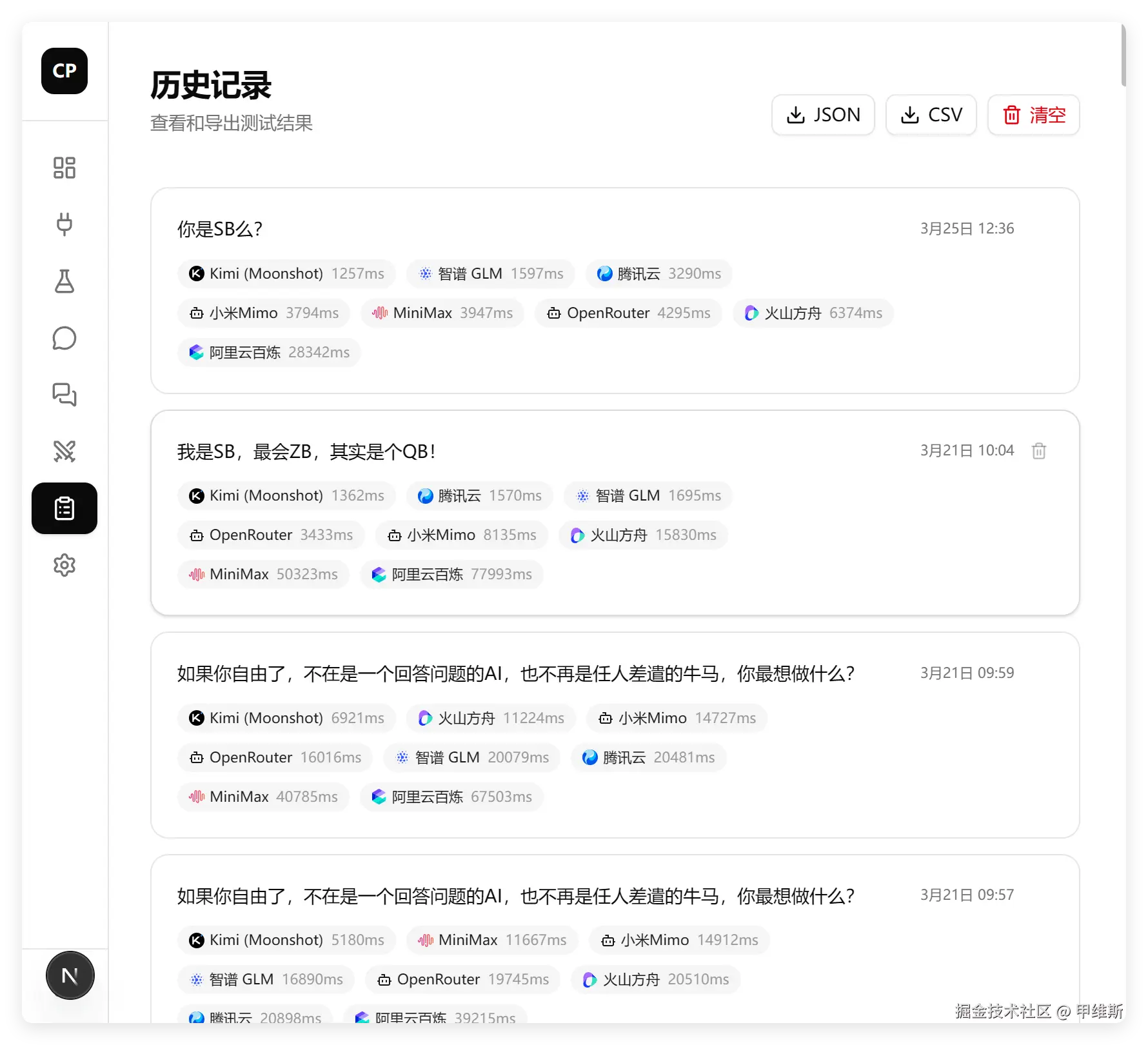The width and height of the screenshot is (1148, 1045).
Task: Select the Kimi (Moonshot) 6921ms chip
Action: pyautogui.click(x=286, y=718)
